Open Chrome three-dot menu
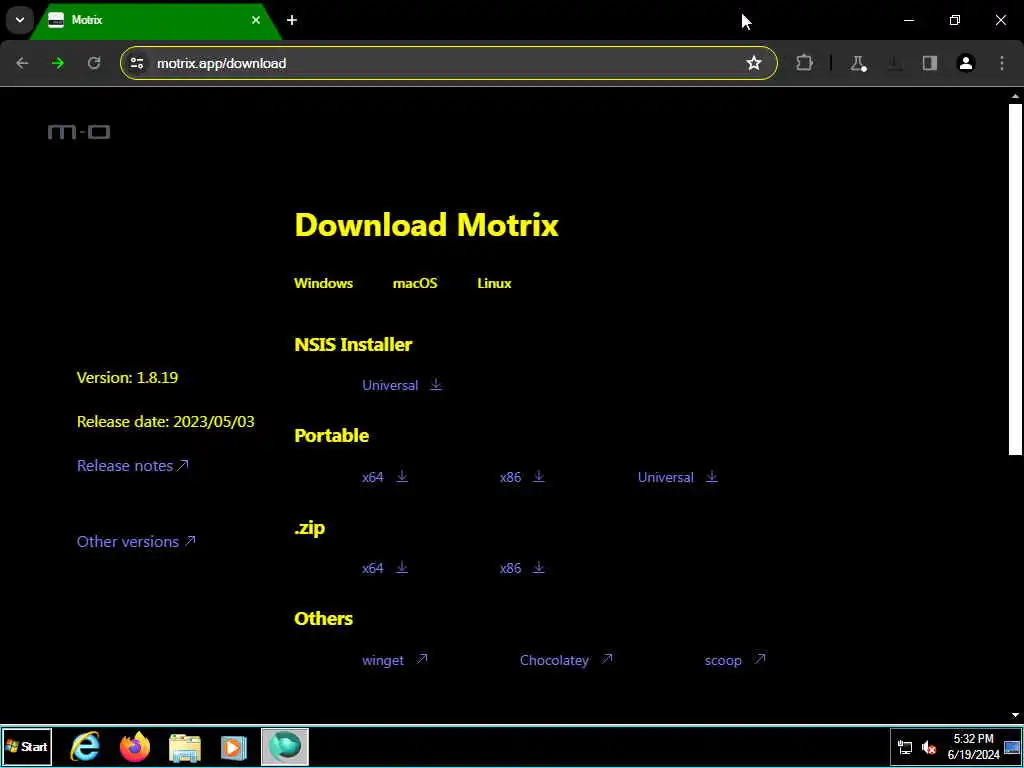The width and height of the screenshot is (1024, 768). (1002, 63)
